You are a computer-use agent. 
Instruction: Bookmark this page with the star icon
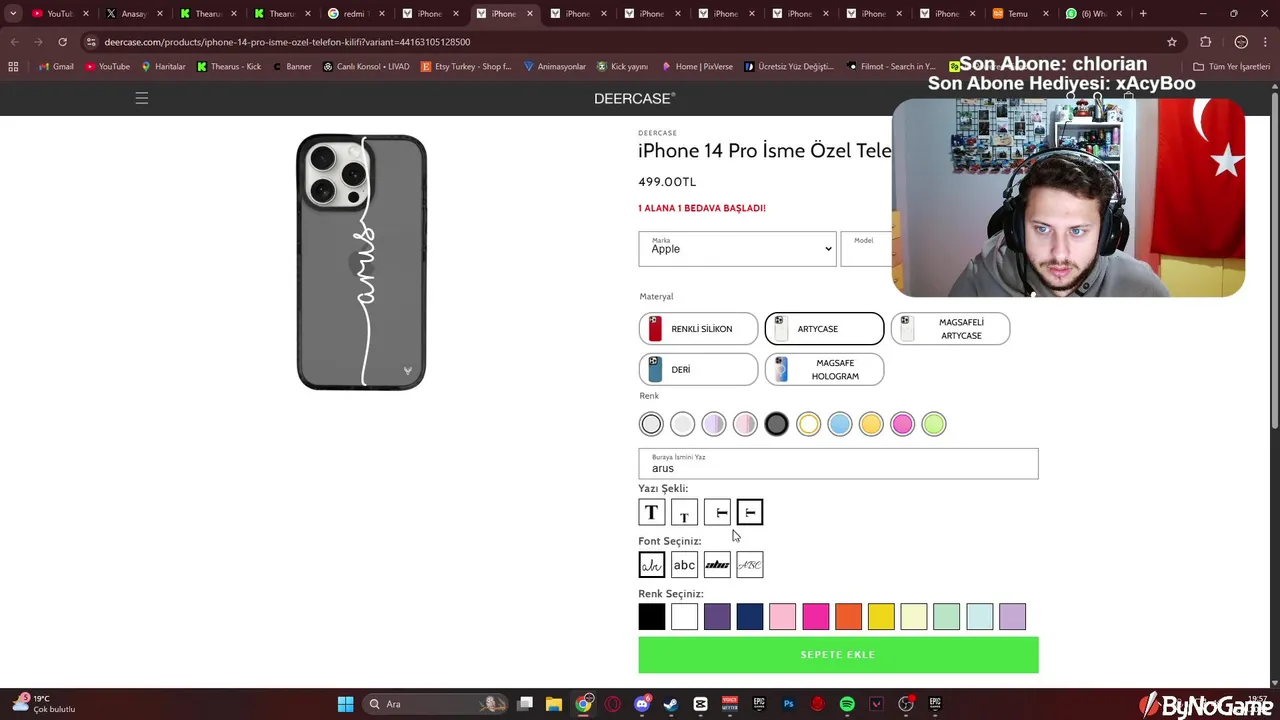click(x=1172, y=42)
